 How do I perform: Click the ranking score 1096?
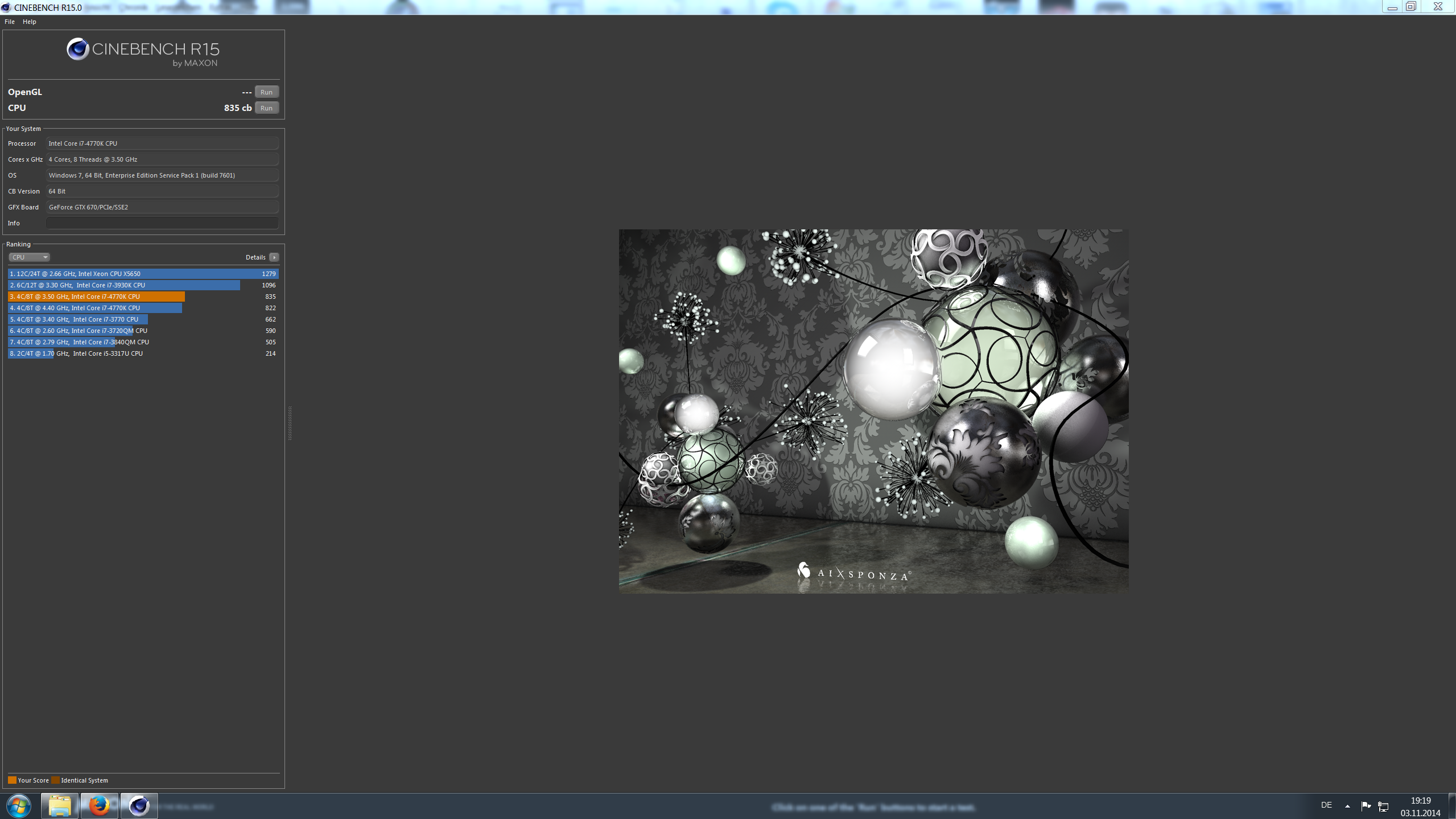click(x=269, y=285)
